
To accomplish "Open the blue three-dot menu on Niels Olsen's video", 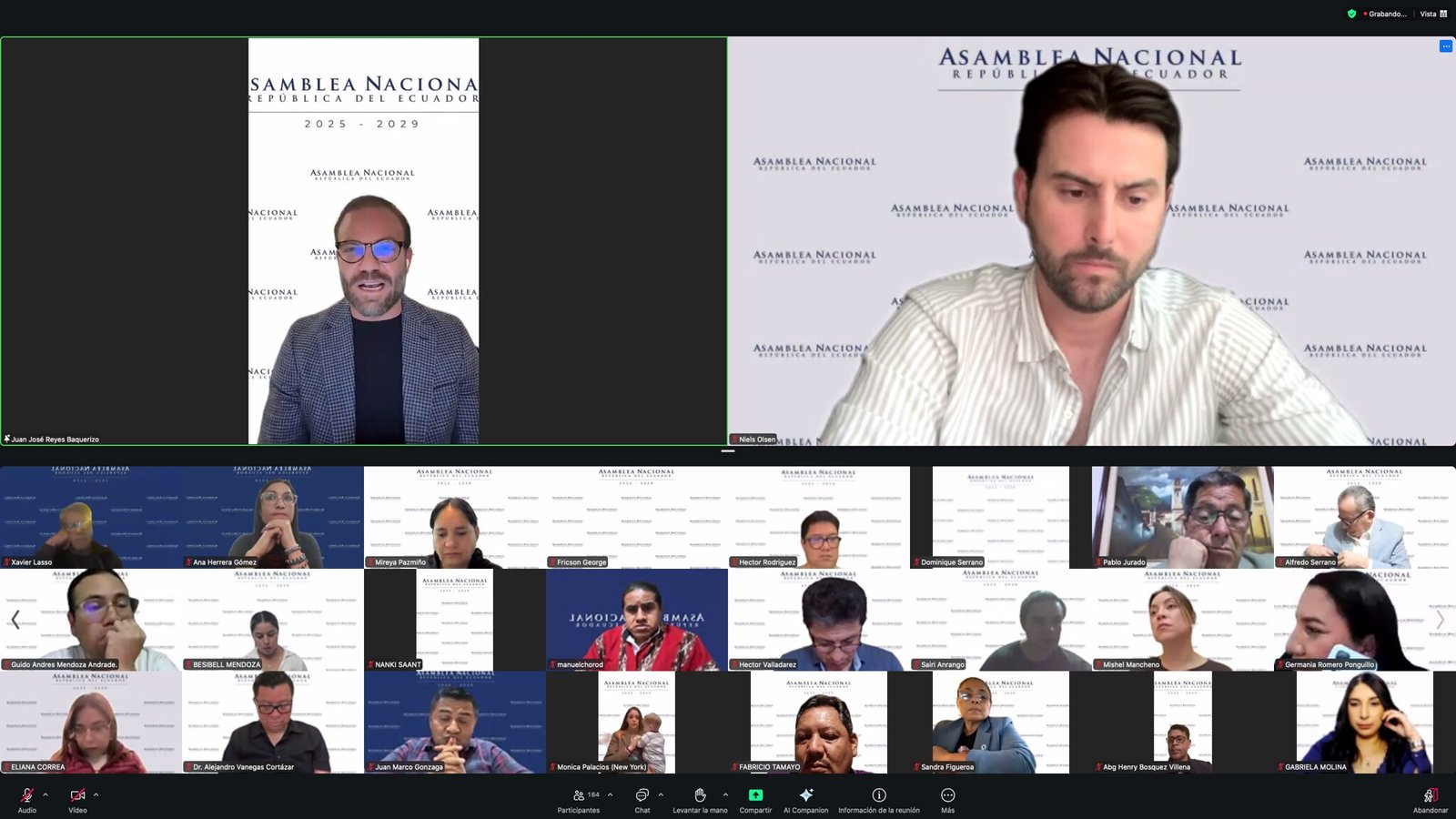I will 1445,46.
